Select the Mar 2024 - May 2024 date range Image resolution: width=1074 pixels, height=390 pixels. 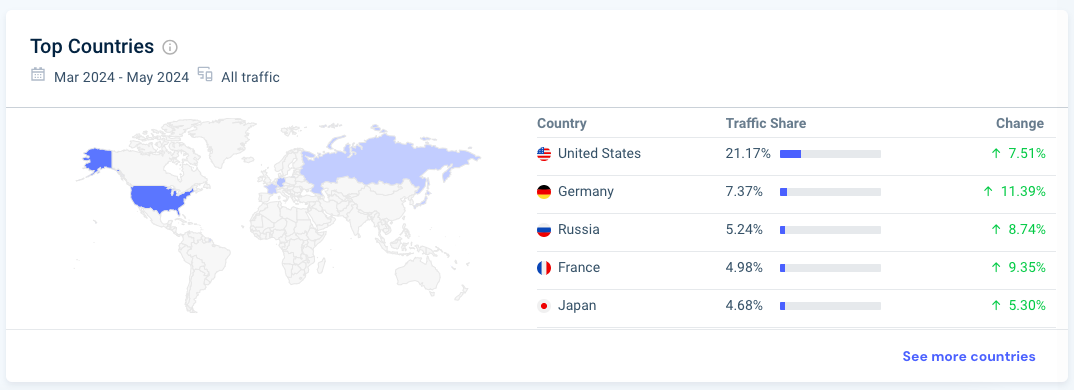(121, 77)
